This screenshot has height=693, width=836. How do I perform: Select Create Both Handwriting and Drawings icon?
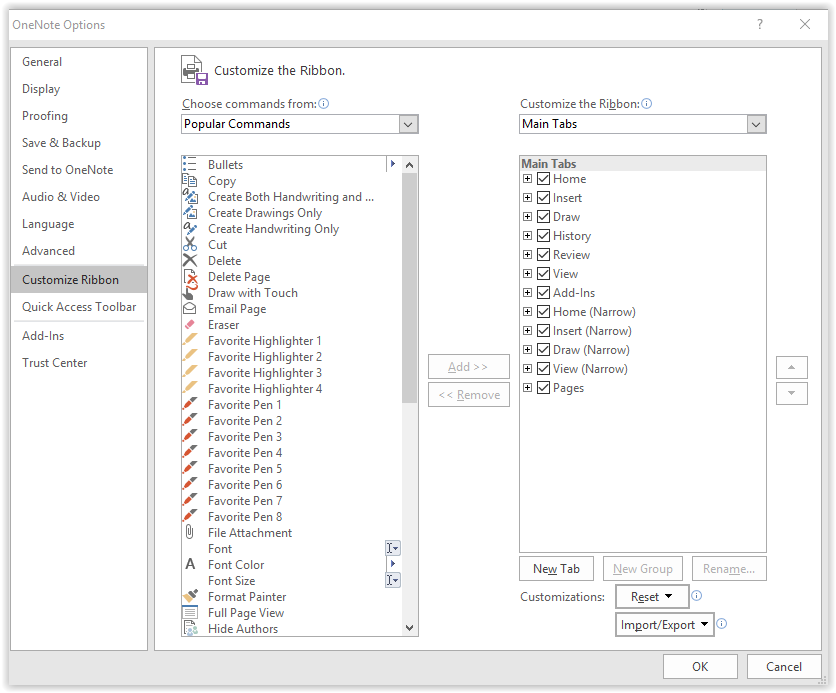(x=190, y=196)
